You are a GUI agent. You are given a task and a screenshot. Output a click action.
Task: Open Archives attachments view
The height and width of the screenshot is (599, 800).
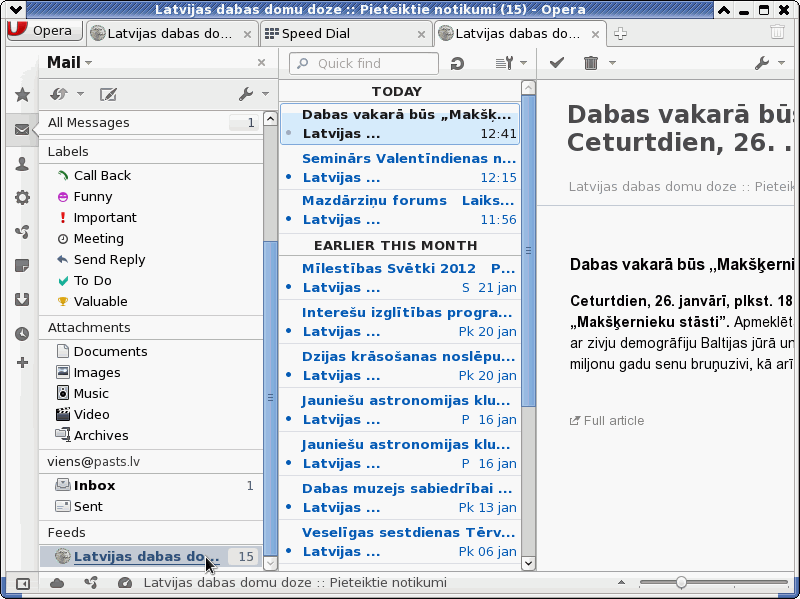tap(151, 435)
